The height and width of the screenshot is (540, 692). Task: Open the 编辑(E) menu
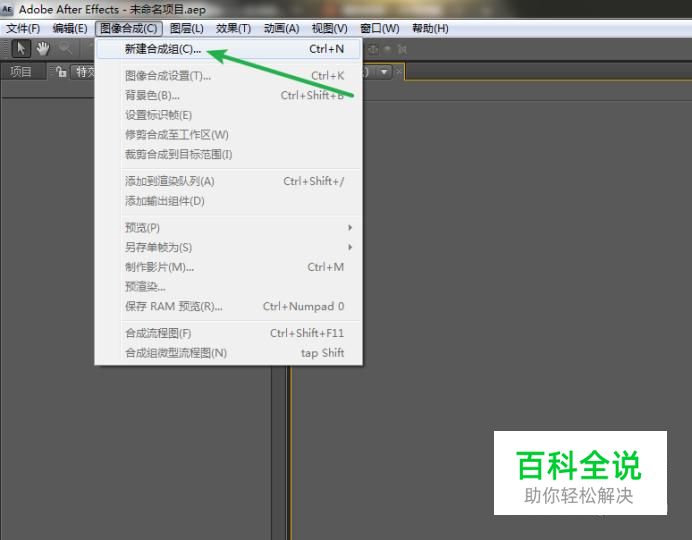[70, 29]
